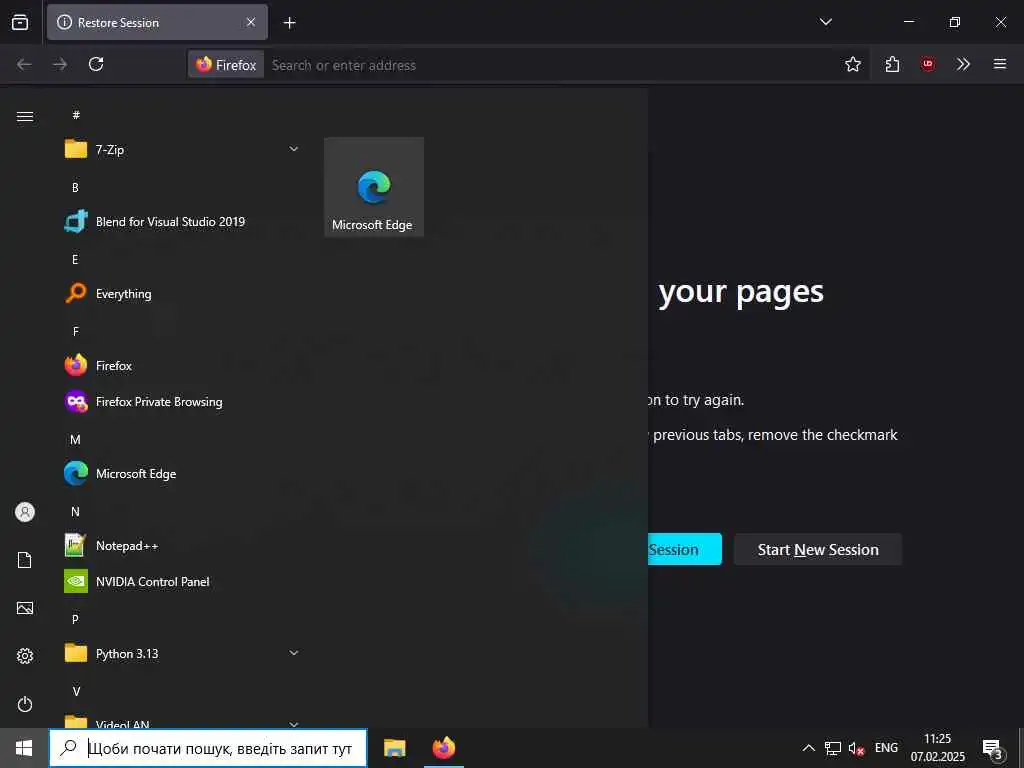Viewport: 1024px width, 768px height.
Task: Expand the Python 3.13 folder
Action: [183, 653]
